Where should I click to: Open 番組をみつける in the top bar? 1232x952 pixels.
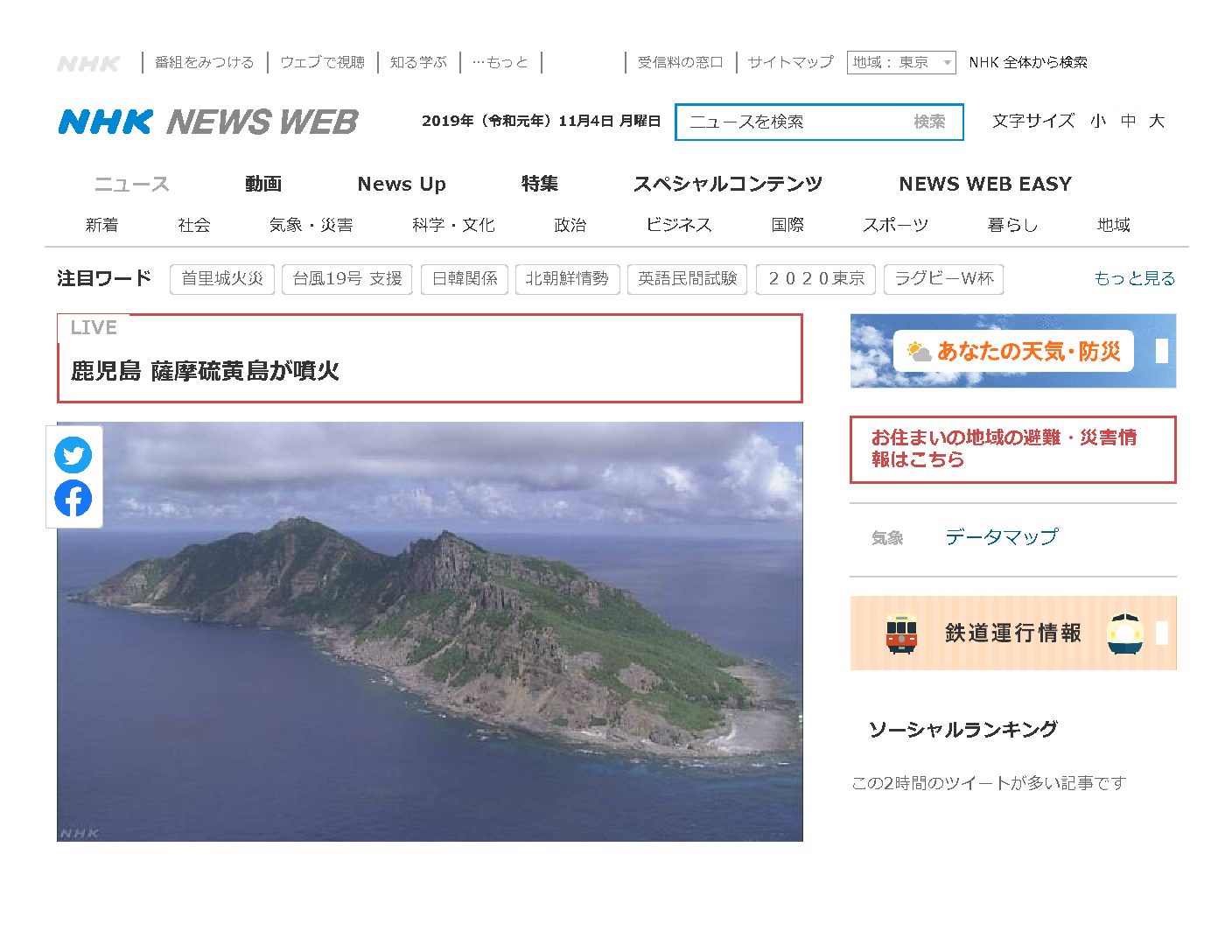[x=205, y=62]
